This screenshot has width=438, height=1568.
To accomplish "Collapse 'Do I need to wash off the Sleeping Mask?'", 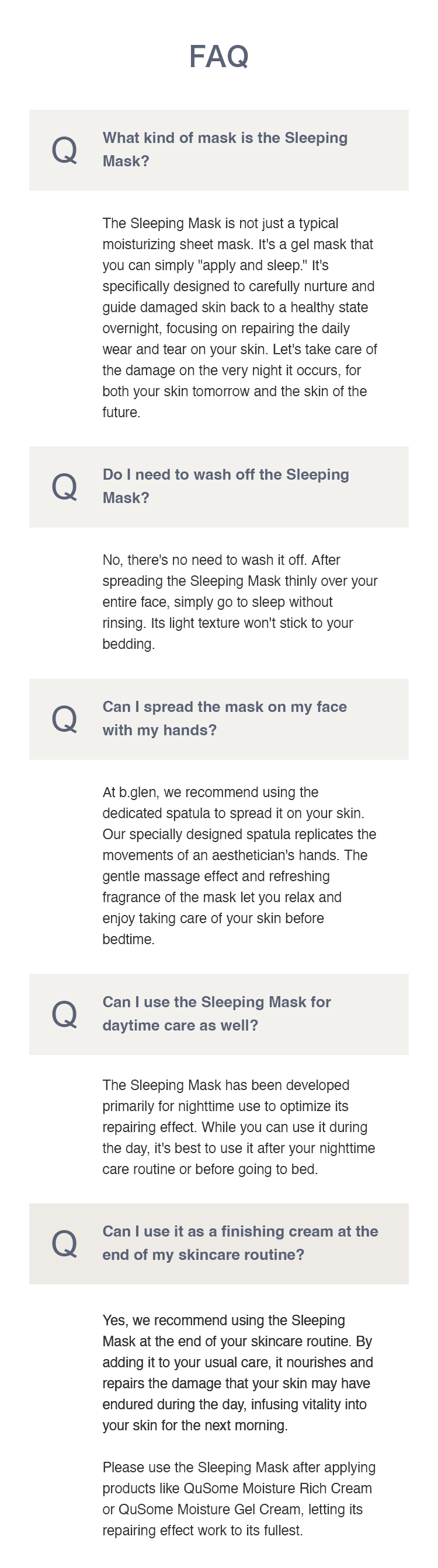I will click(218, 486).
